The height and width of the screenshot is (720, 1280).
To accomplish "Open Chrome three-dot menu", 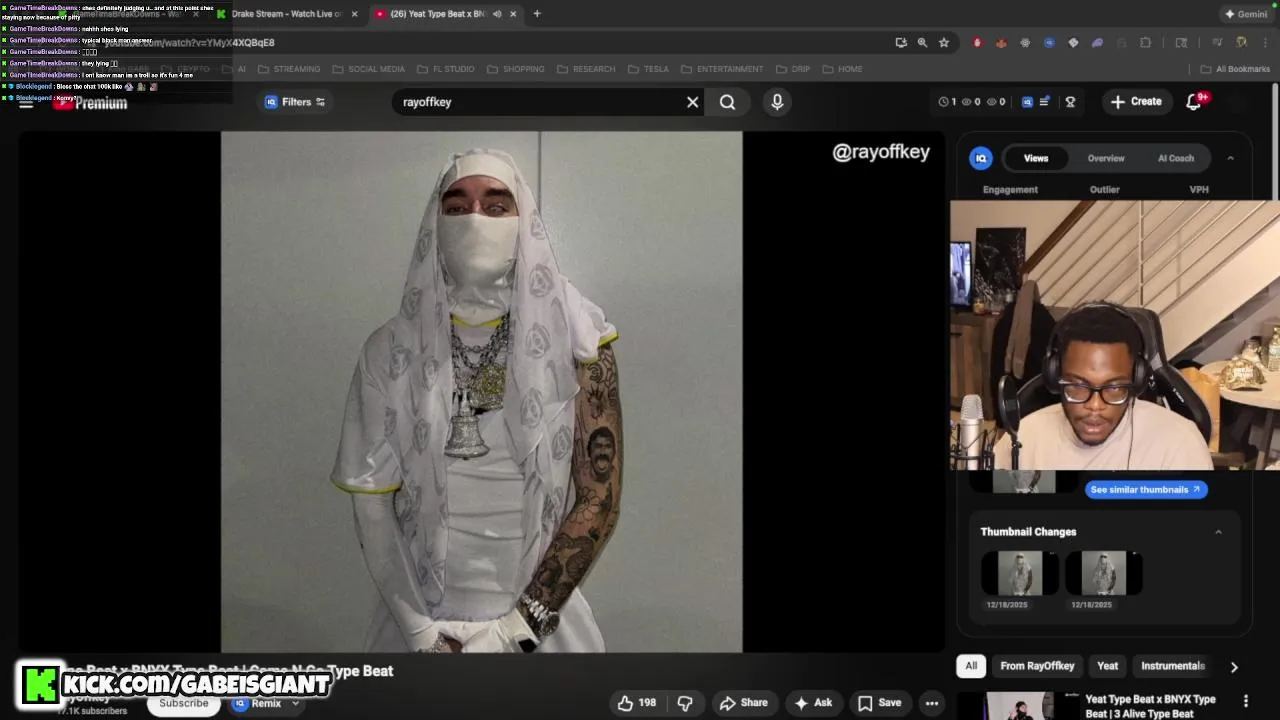I will coord(1265,42).
